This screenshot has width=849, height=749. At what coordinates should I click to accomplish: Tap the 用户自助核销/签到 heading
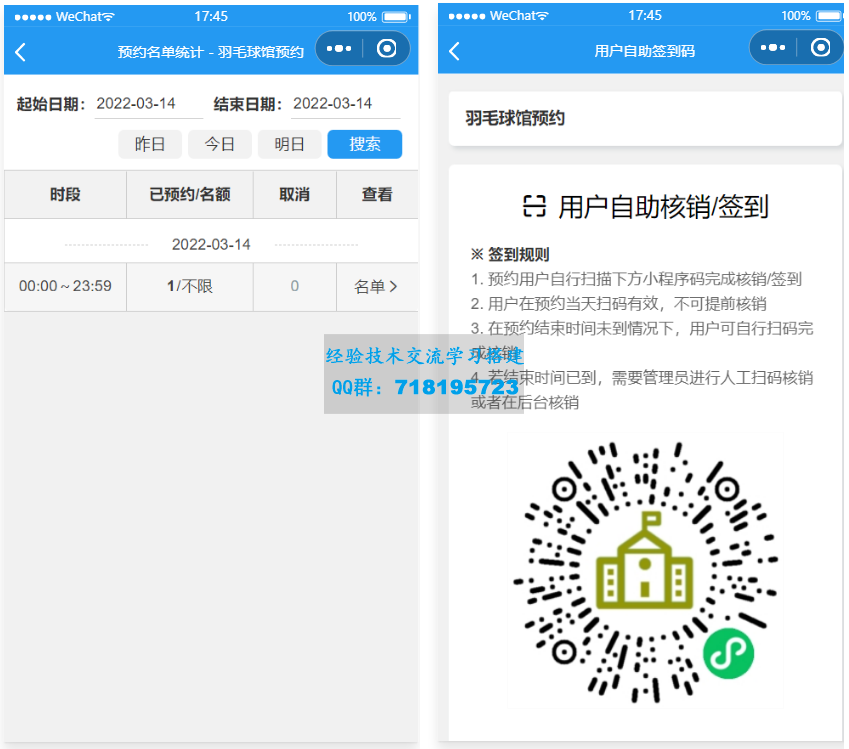(663, 207)
